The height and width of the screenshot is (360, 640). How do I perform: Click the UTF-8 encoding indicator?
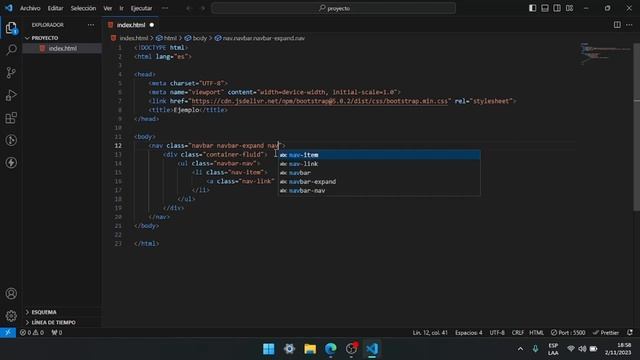coord(497,333)
